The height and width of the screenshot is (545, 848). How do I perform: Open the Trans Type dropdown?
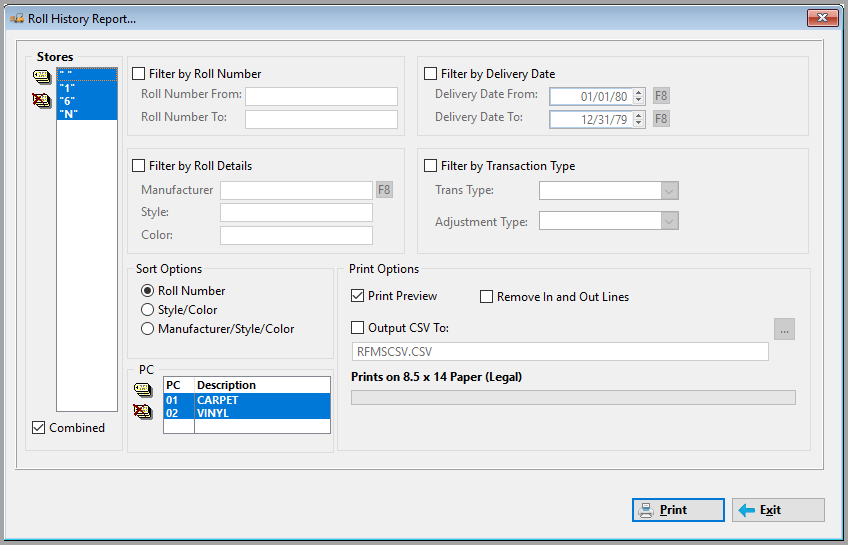click(670, 191)
